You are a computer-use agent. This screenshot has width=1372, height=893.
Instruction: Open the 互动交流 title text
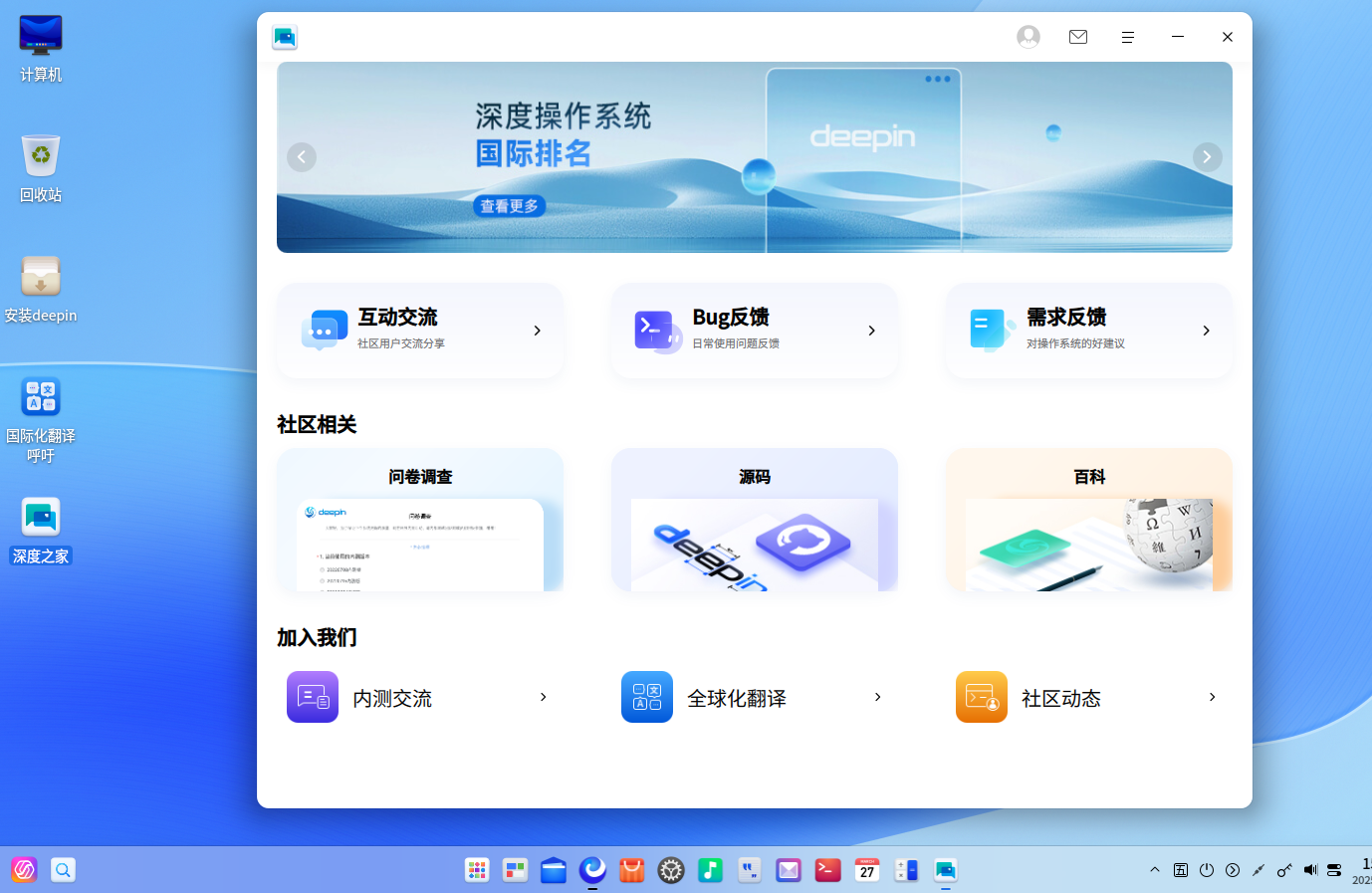coord(398,317)
